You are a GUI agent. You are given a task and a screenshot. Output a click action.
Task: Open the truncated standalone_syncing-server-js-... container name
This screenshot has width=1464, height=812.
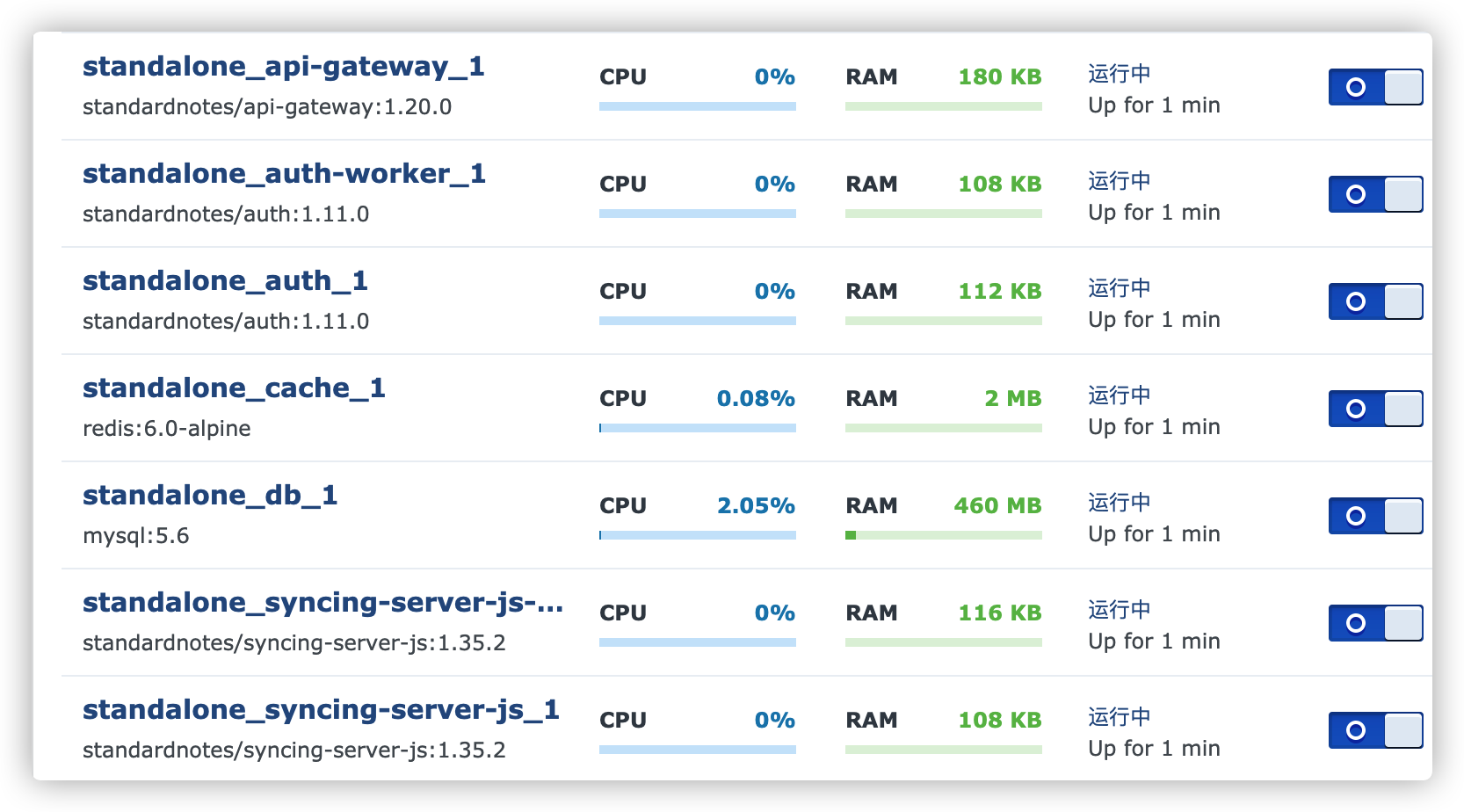323,603
